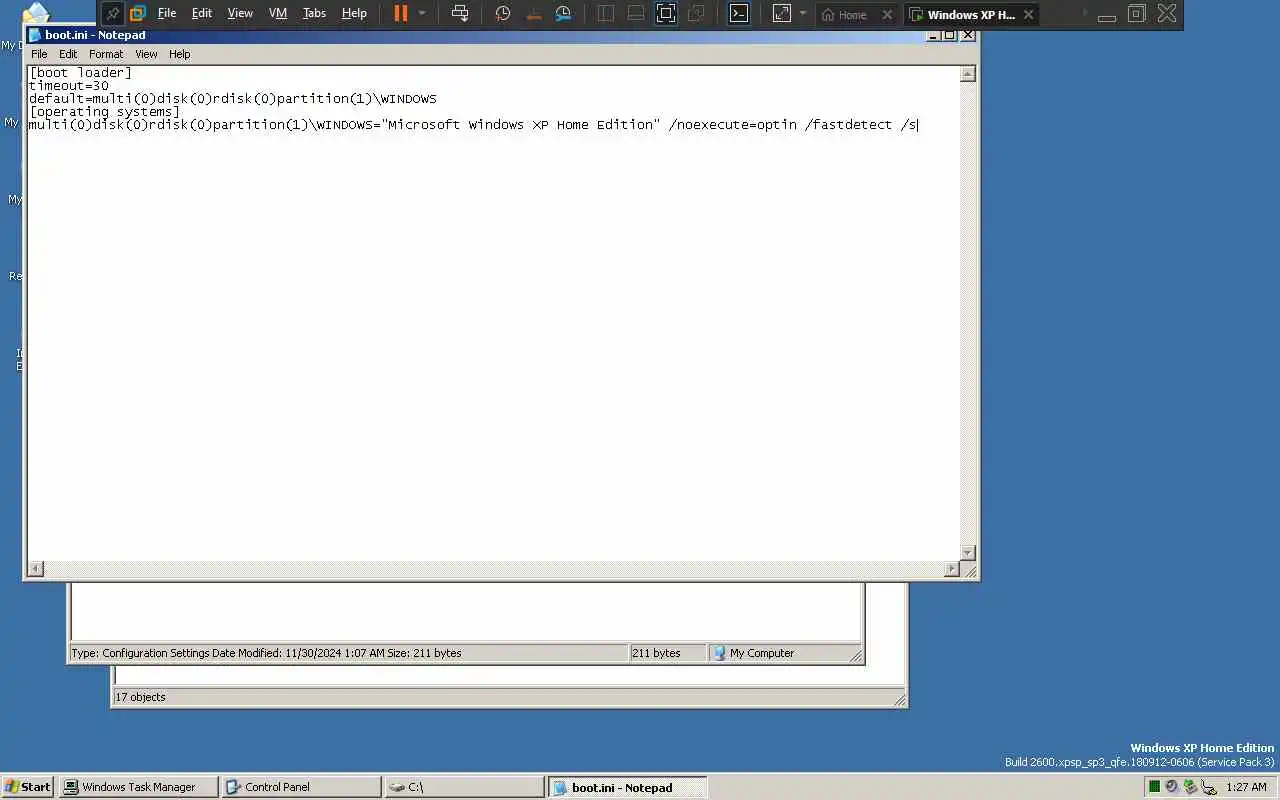Open the VM menu
Screen dimensions: 1280x800
point(278,14)
